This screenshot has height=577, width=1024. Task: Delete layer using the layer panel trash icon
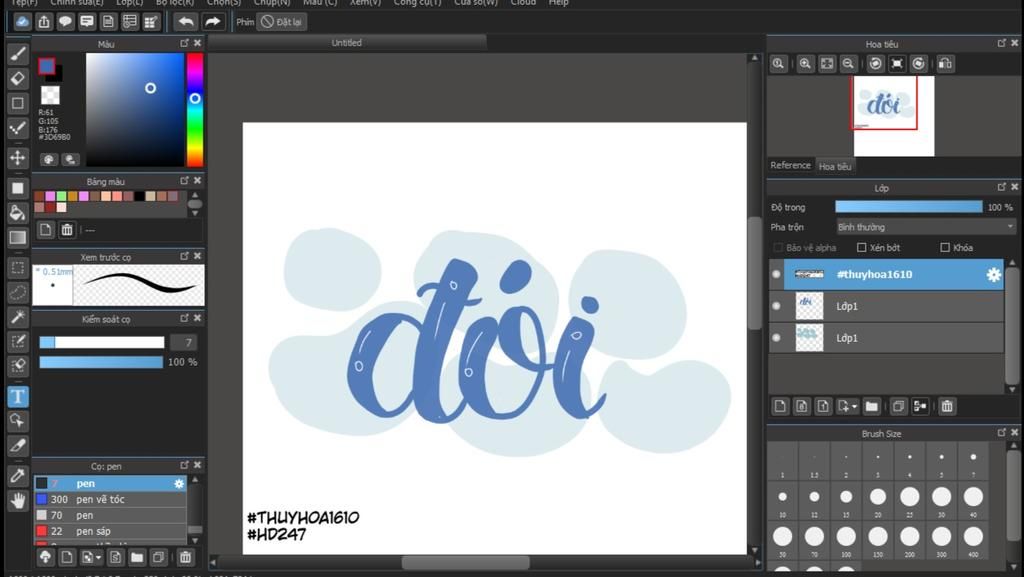pos(947,407)
